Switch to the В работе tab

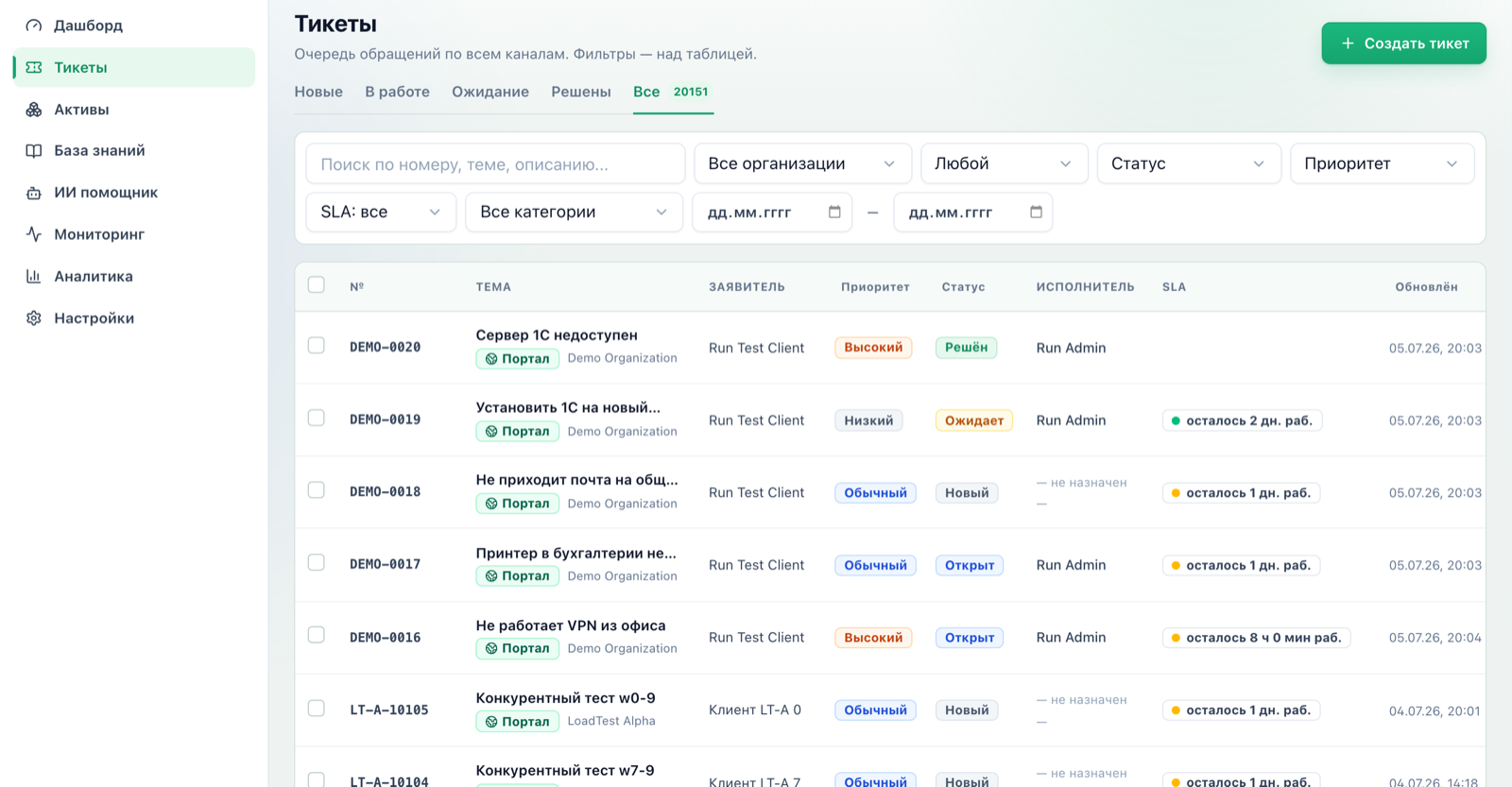[397, 92]
